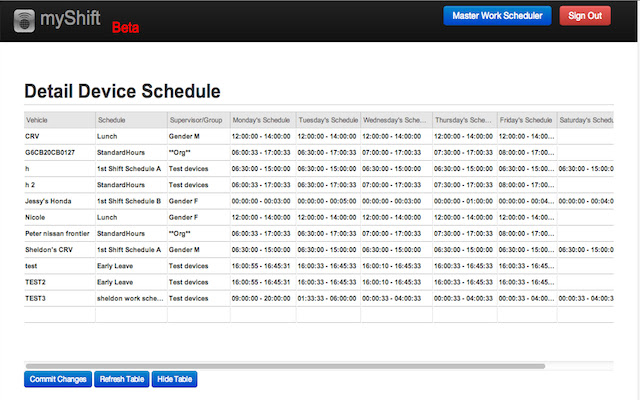
Task: Click Monday 06:30:00 - 15:00:00 in h row
Action: click(x=263, y=169)
